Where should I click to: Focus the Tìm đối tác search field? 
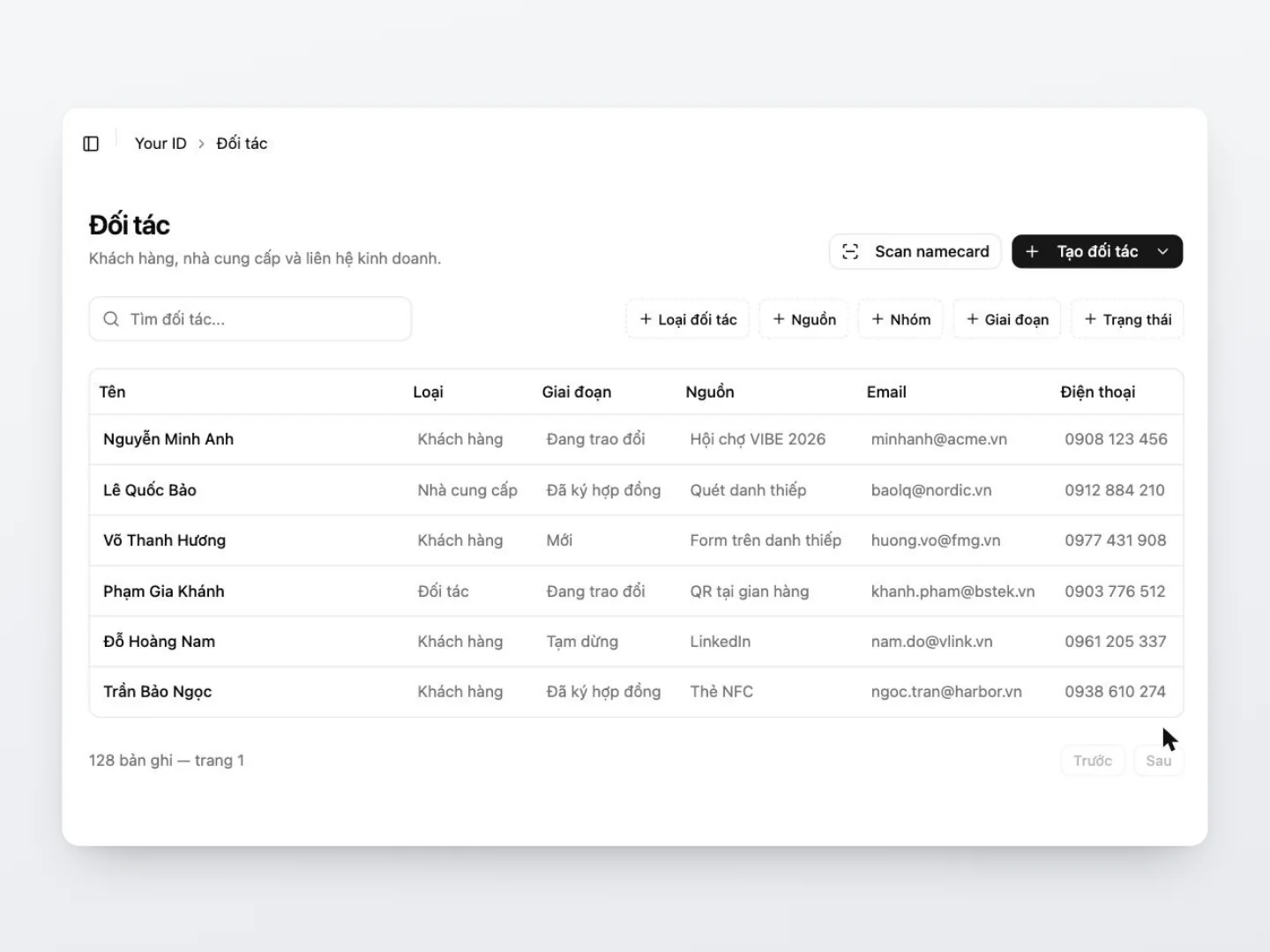250,319
